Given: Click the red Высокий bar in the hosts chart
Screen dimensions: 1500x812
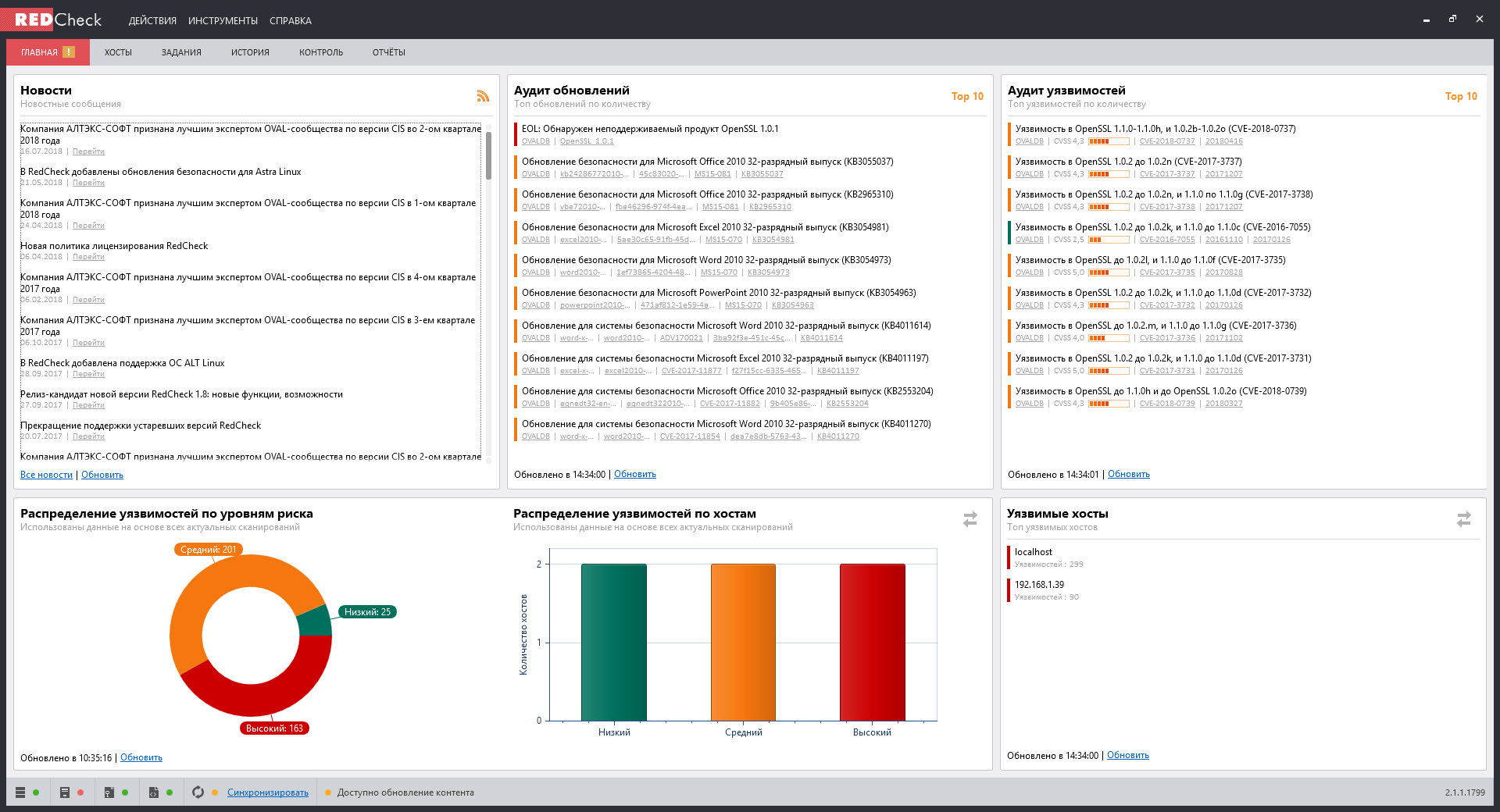Looking at the screenshot, I should click(x=873, y=642).
